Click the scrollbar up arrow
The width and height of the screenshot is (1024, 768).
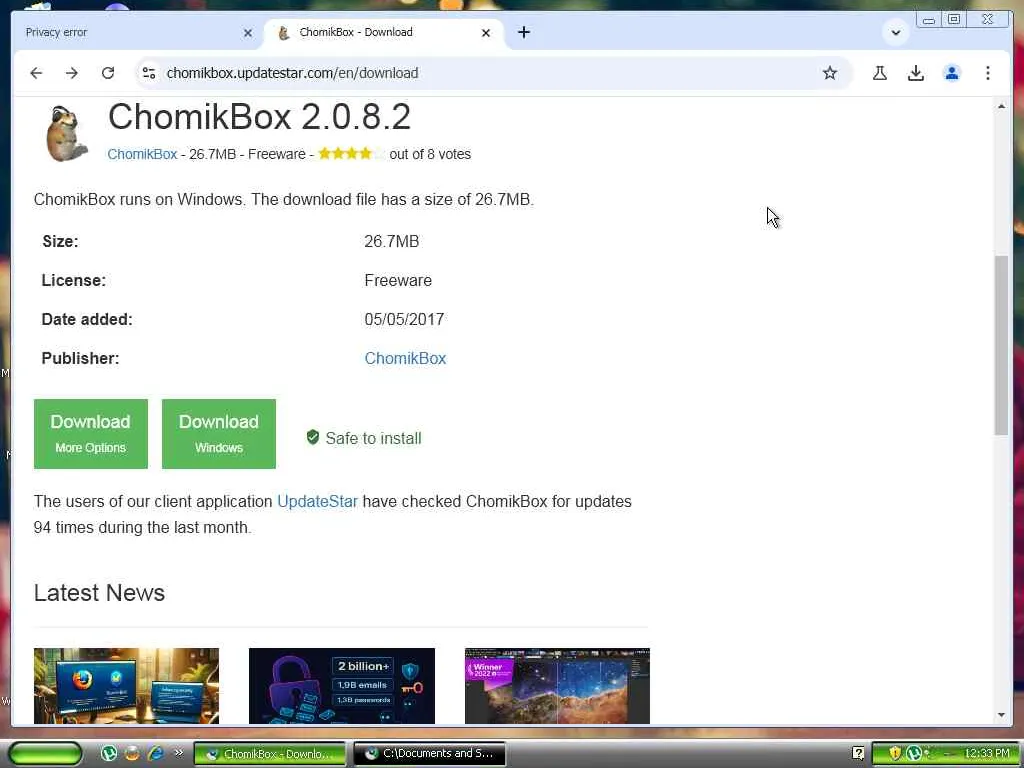click(x=1001, y=106)
